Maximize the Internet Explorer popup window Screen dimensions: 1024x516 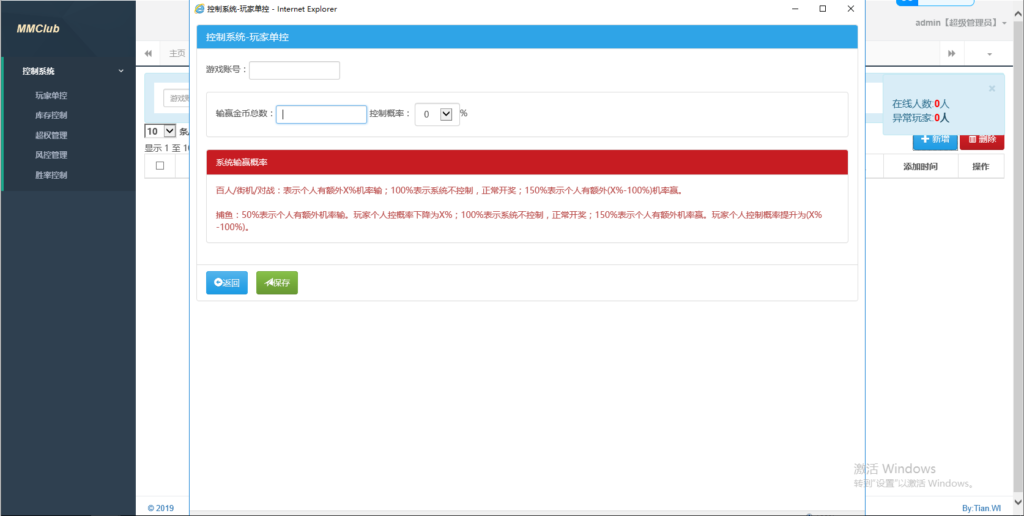click(x=822, y=9)
